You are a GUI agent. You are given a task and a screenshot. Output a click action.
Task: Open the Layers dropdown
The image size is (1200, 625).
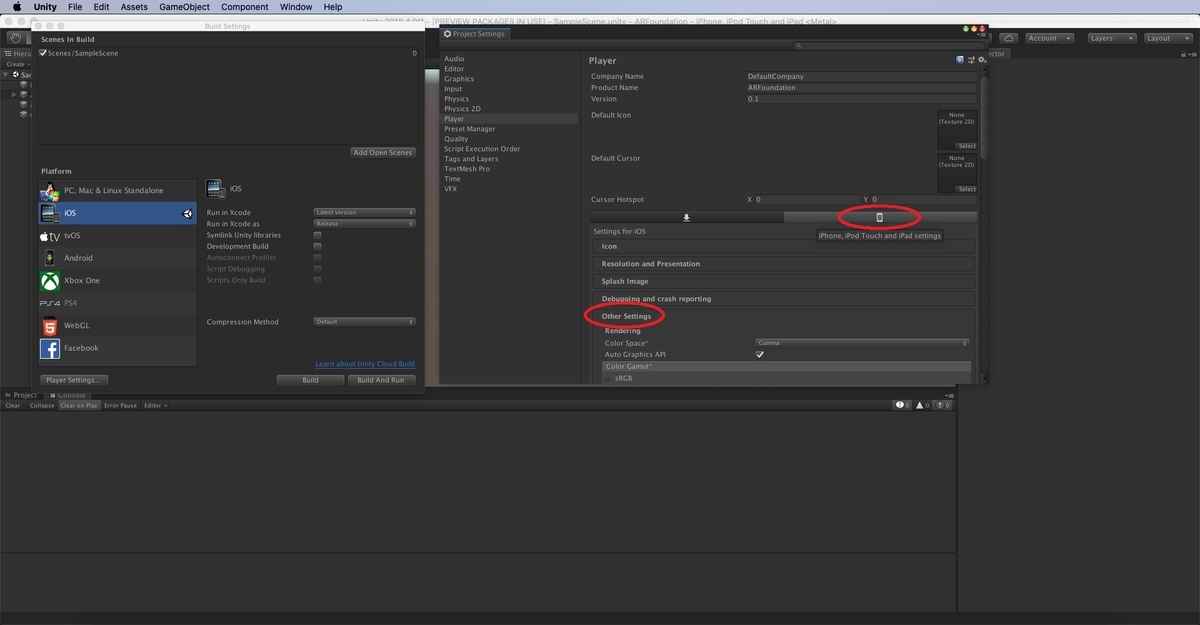tap(1111, 38)
